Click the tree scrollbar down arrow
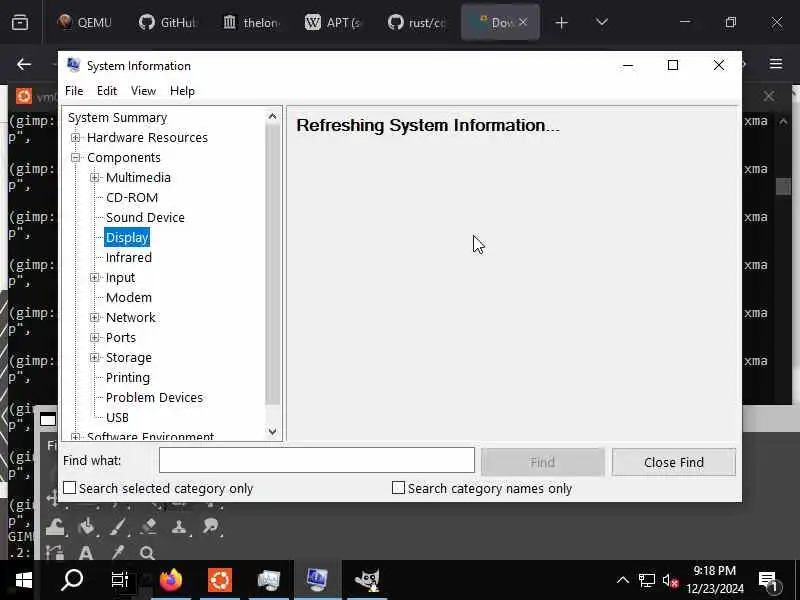 272,432
